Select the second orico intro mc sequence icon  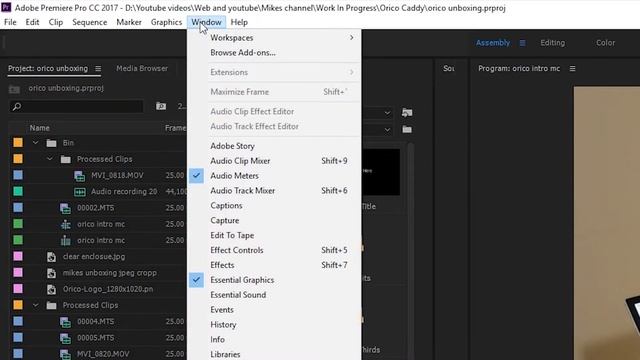click(65, 240)
